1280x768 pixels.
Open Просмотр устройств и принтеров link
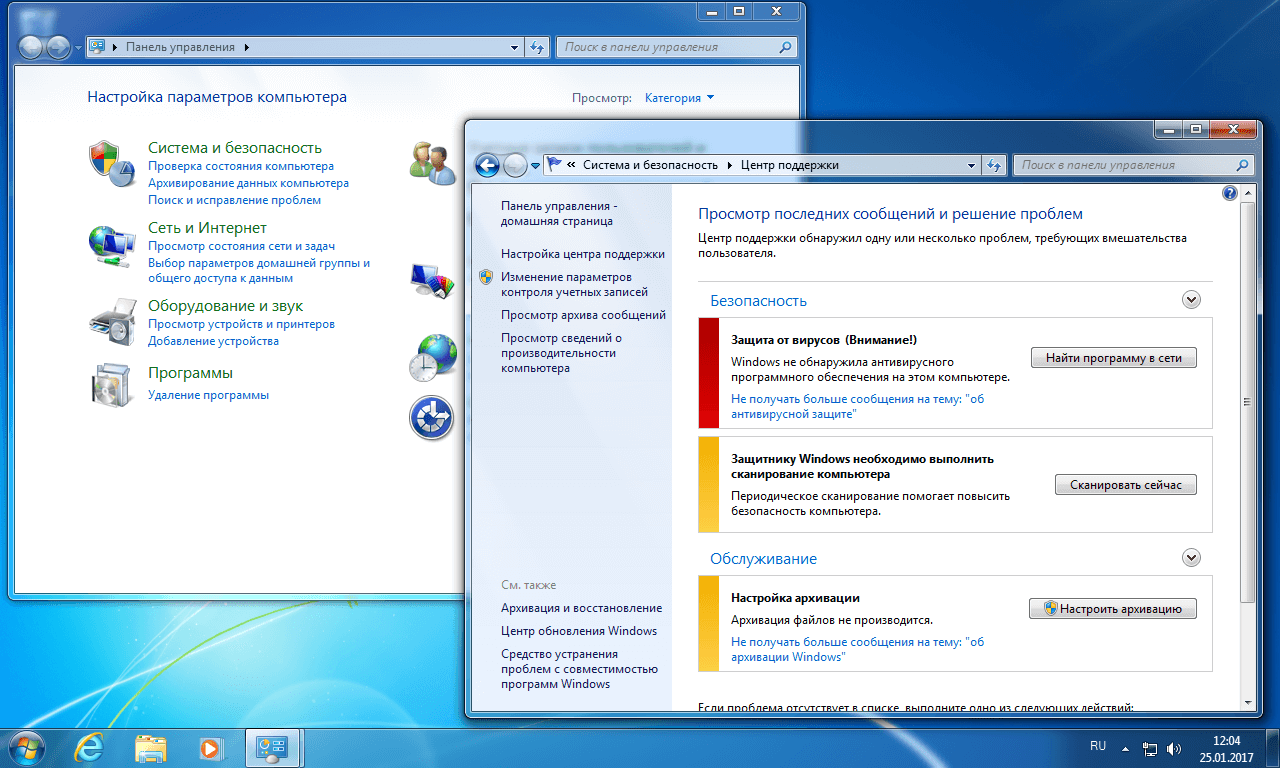point(241,324)
